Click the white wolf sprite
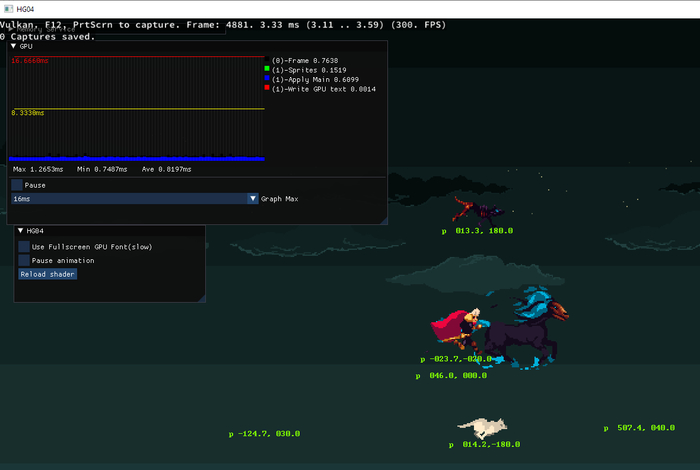Viewport: 700px width, 470px height. tap(481, 428)
